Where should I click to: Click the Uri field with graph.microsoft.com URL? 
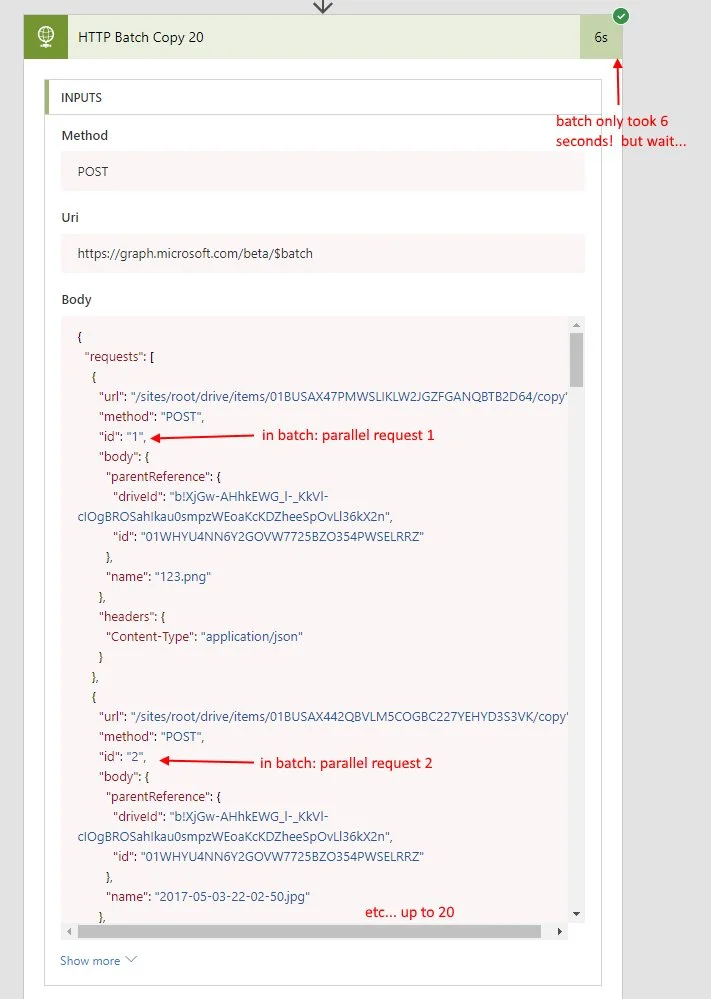[x=322, y=254]
